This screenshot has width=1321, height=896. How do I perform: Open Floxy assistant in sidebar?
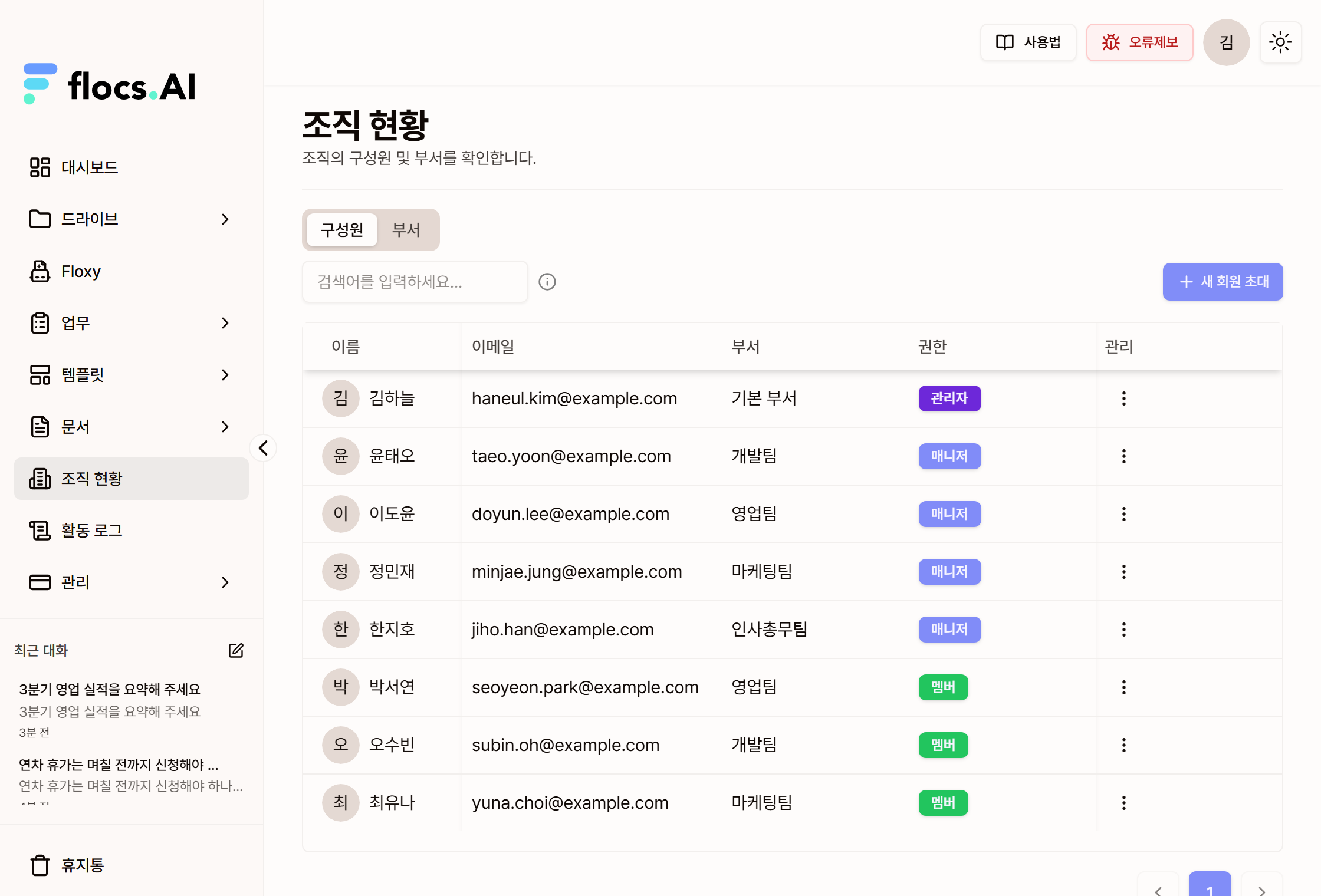(132, 271)
